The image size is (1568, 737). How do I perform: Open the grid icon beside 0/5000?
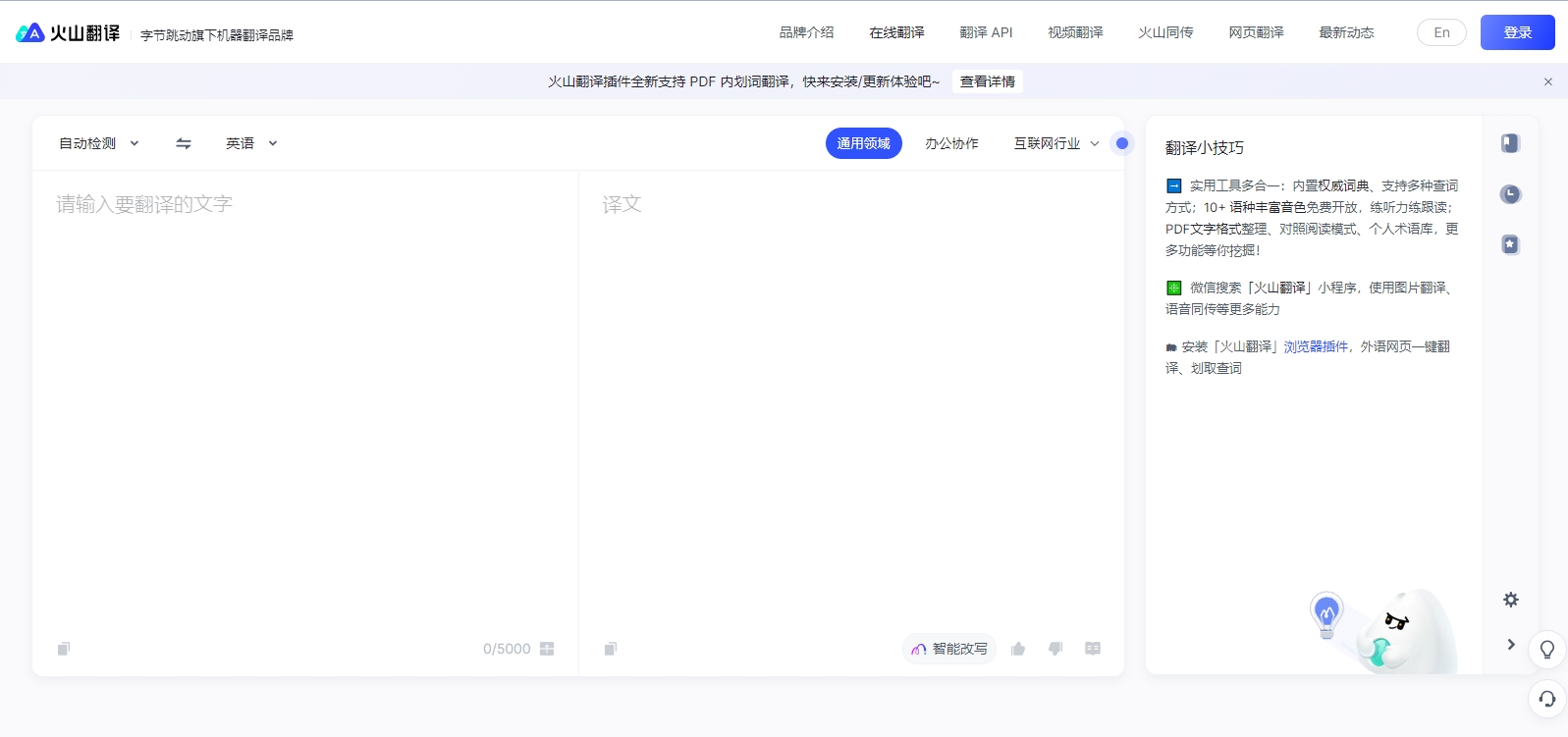(547, 649)
